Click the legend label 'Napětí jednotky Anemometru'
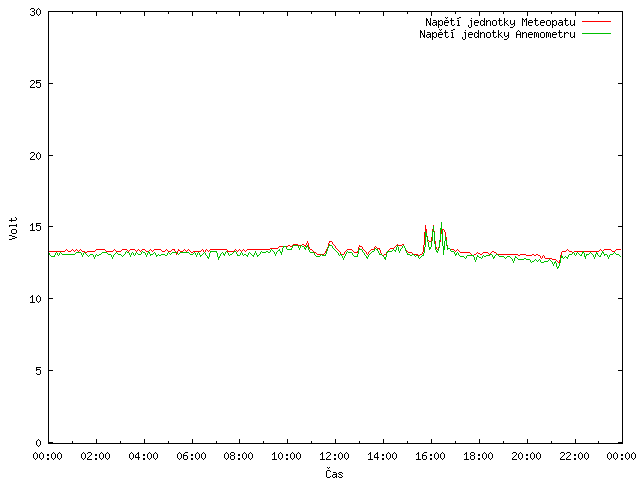 (x=497, y=34)
